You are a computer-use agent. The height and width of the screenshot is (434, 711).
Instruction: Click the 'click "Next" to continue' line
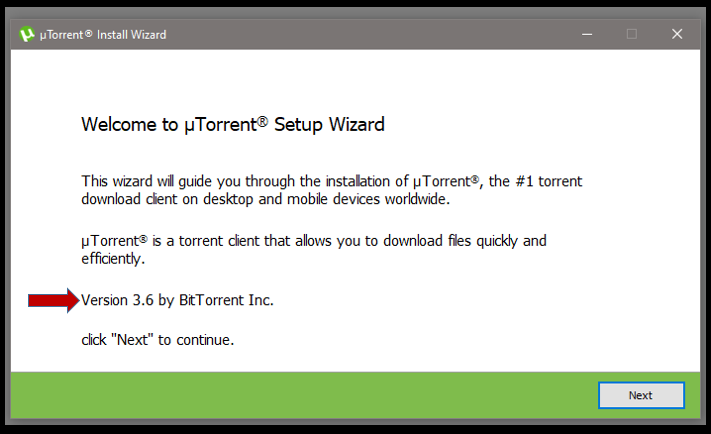(157, 340)
